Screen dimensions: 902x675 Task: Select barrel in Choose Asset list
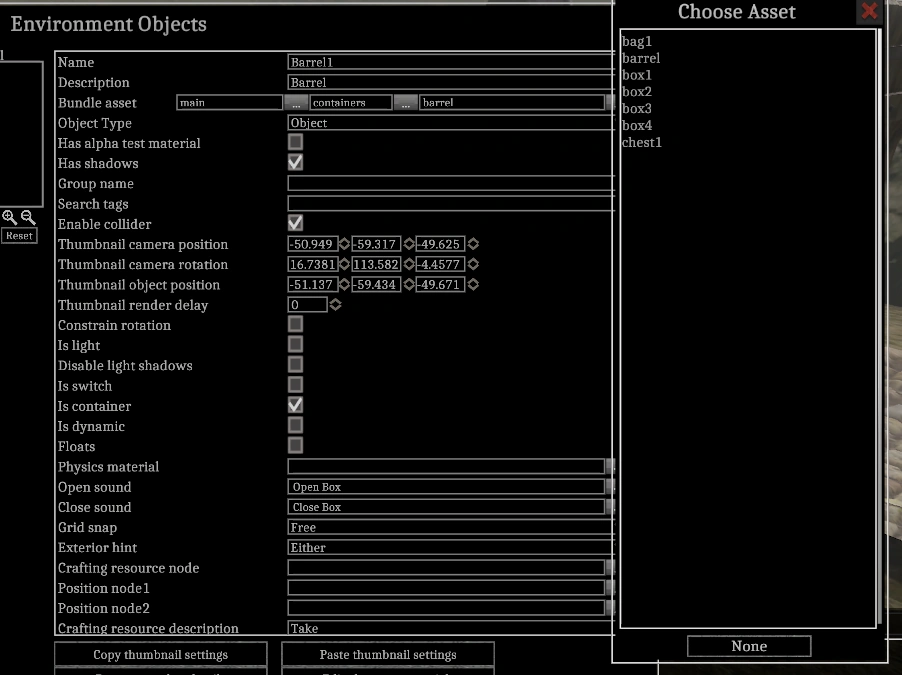[641, 58]
